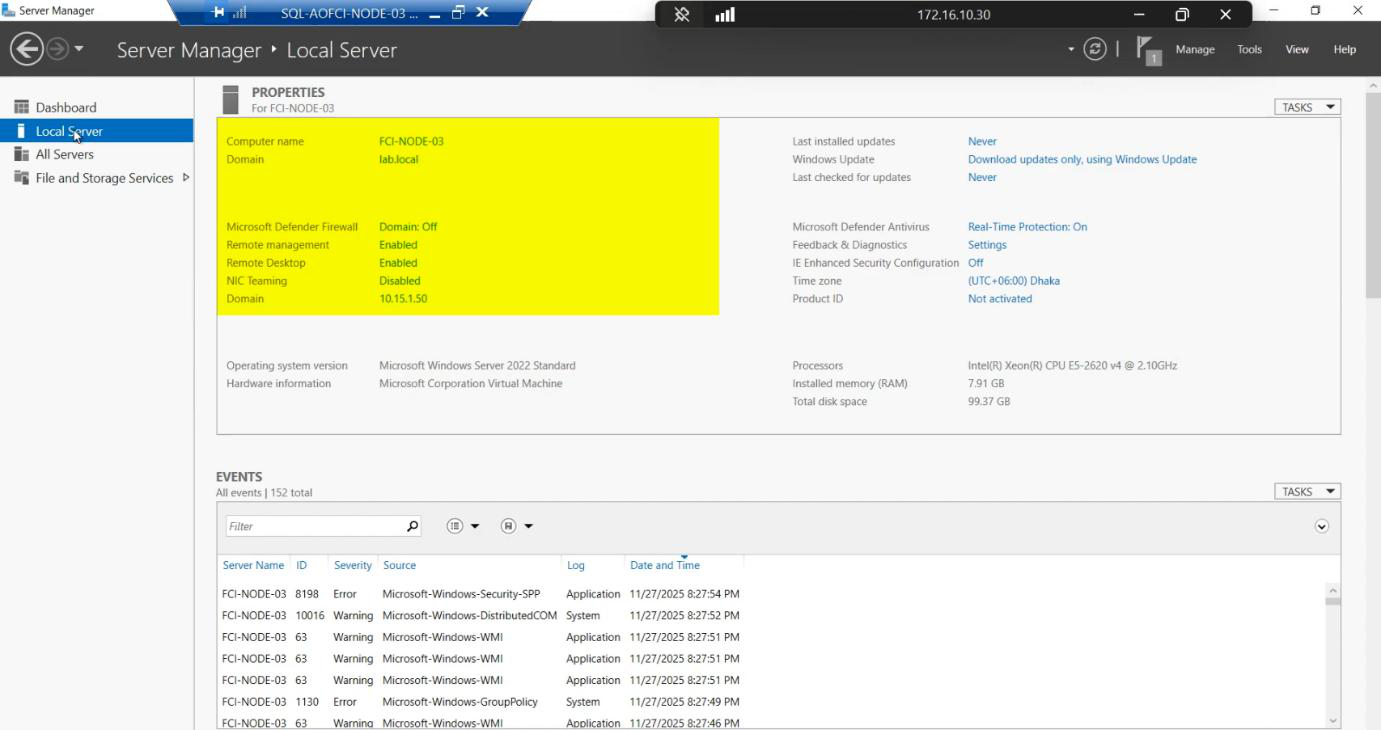Click NIC Teaming Disabled link
This screenshot has width=1381, height=730.
400,281
